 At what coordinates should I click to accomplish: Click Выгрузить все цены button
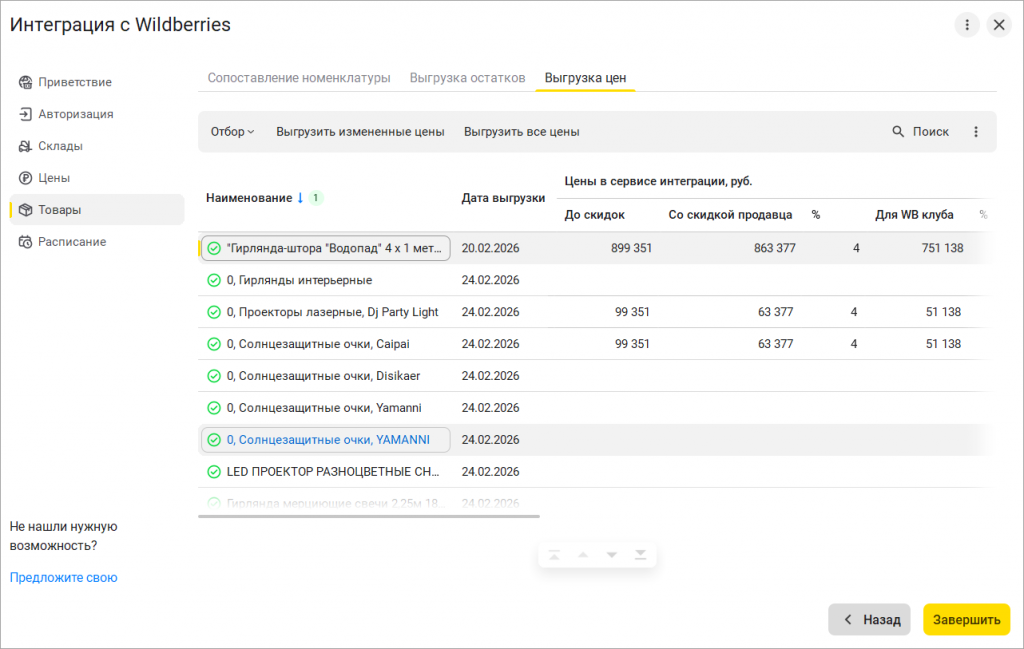pyautogui.click(x=522, y=132)
